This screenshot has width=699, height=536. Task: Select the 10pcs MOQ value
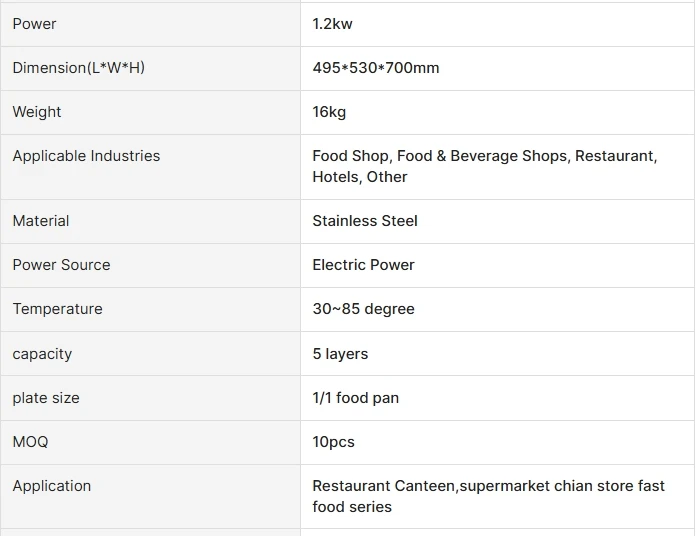pos(333,442)
